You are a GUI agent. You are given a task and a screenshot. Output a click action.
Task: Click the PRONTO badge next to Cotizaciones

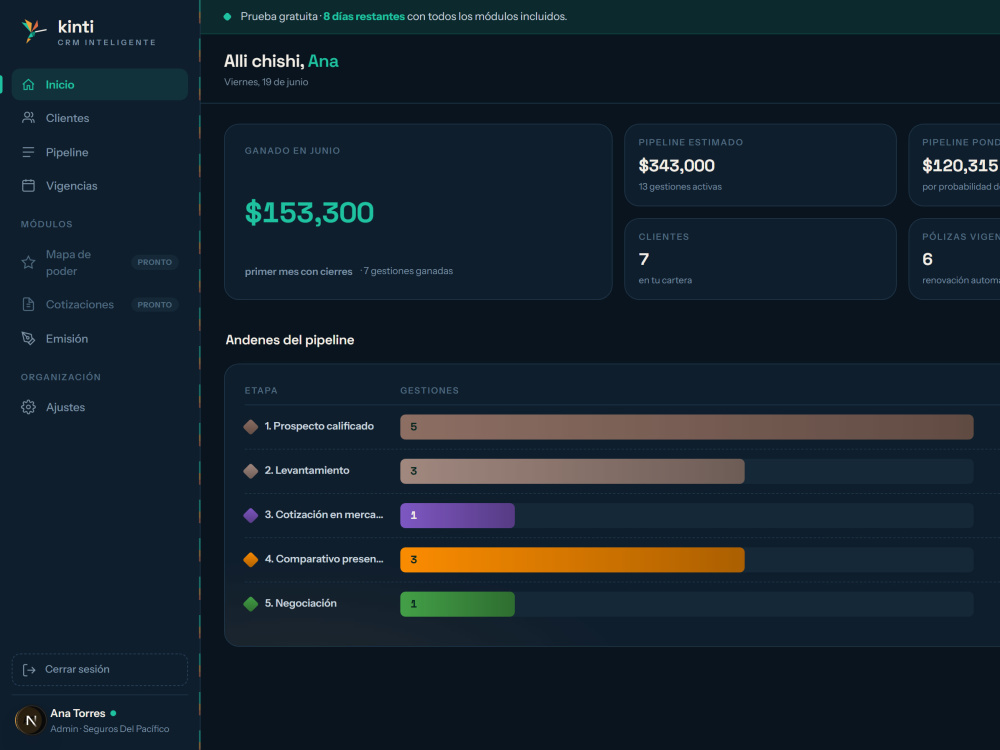155,305
